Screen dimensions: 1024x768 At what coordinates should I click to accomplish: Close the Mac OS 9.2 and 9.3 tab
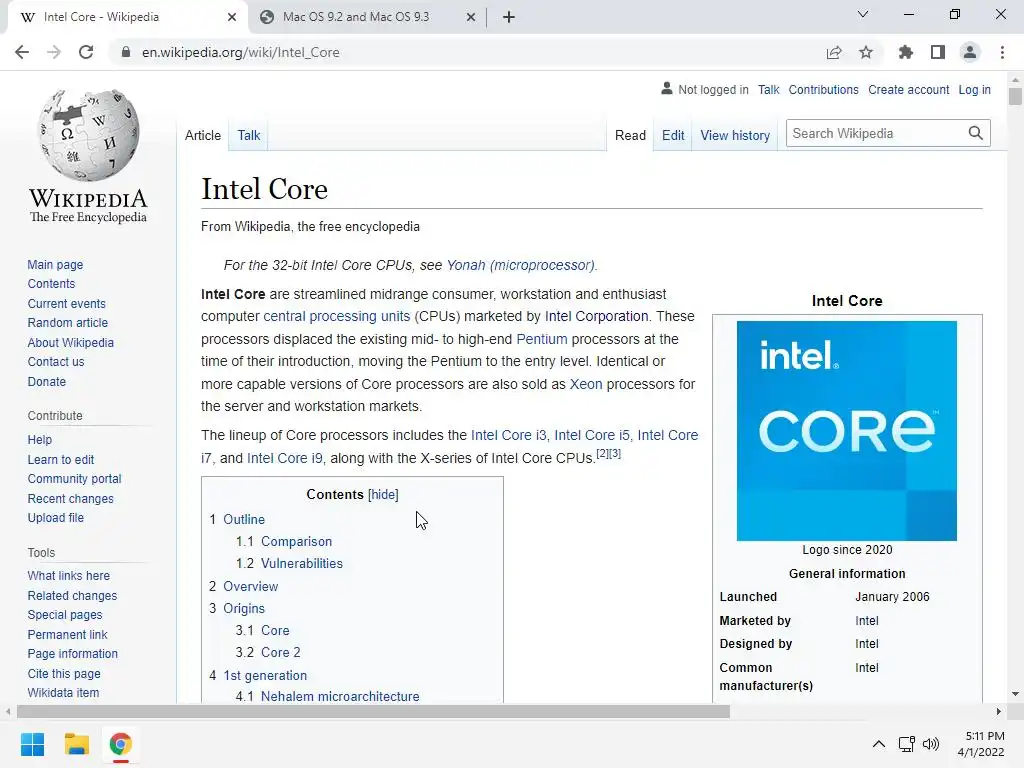[x=471, y=17]
